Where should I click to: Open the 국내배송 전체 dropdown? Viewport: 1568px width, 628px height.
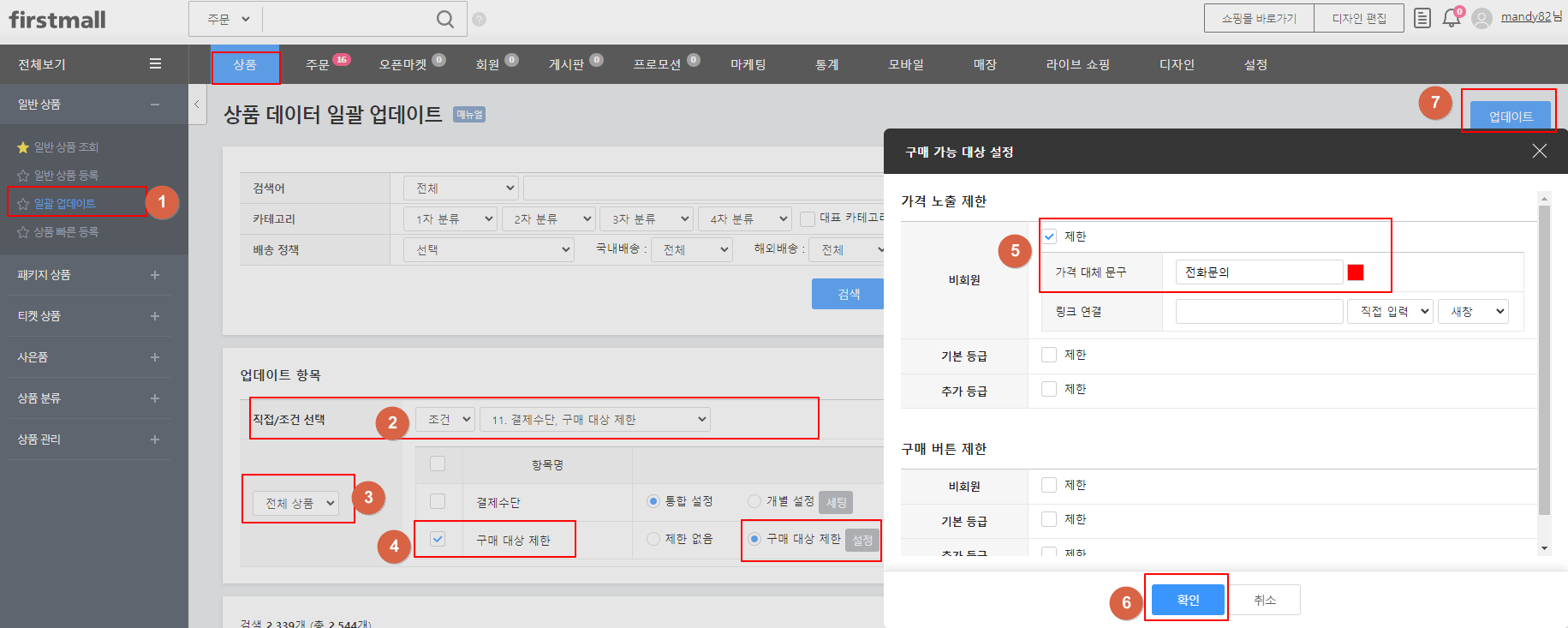[x=692, y=250]
